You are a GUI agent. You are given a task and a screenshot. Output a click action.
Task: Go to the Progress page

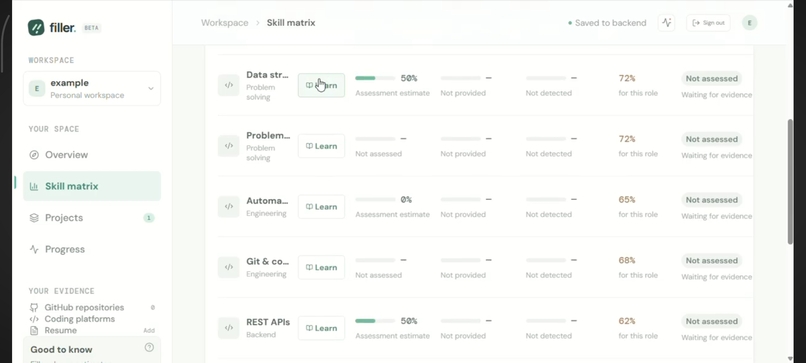(x=92, y=249)
